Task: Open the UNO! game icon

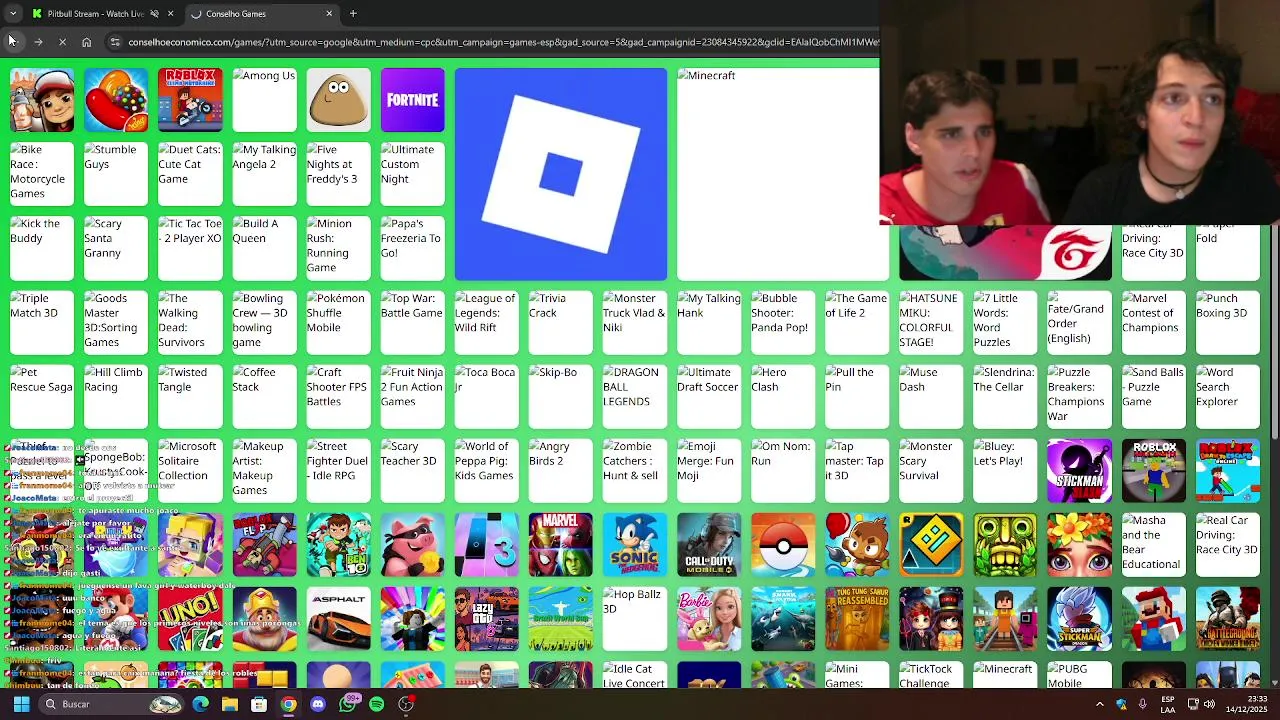Action: coord(190,618)
